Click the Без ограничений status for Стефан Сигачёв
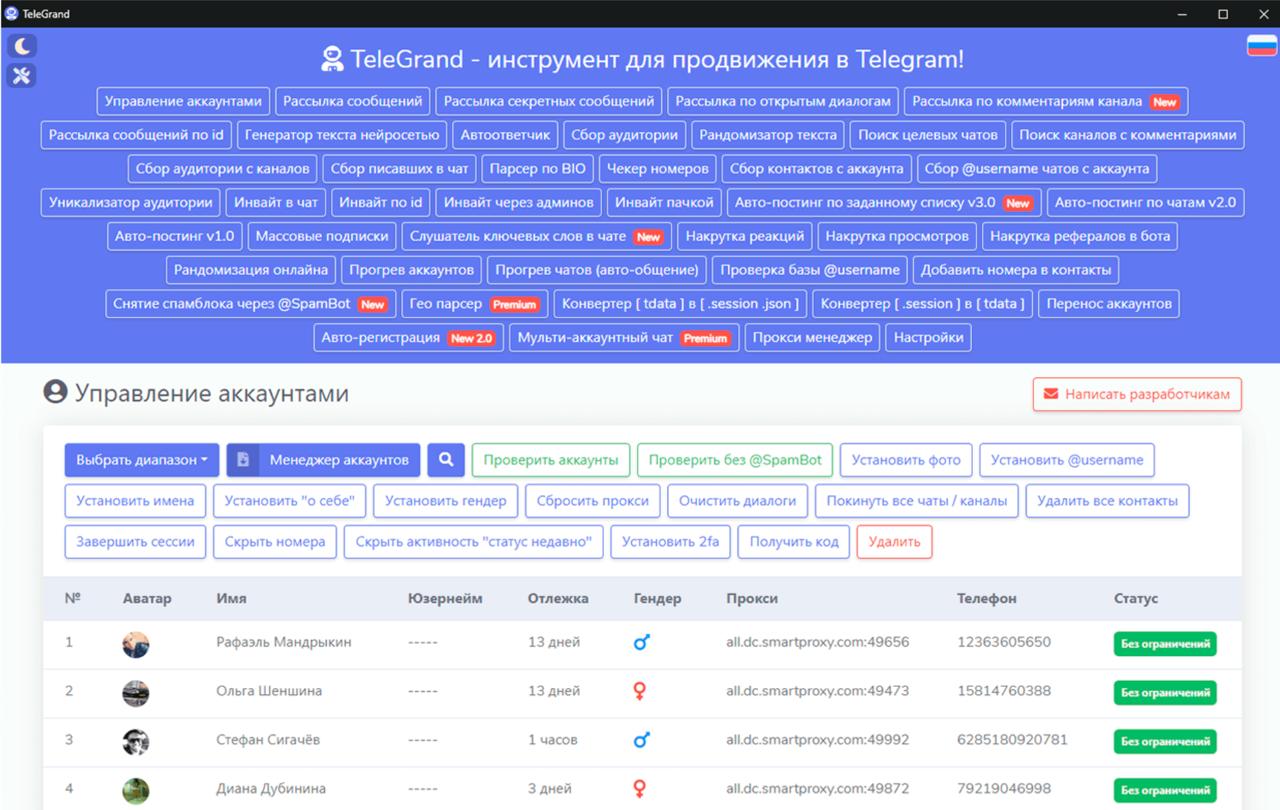Screen dimensions: 1280x810 coord(1165,742)
